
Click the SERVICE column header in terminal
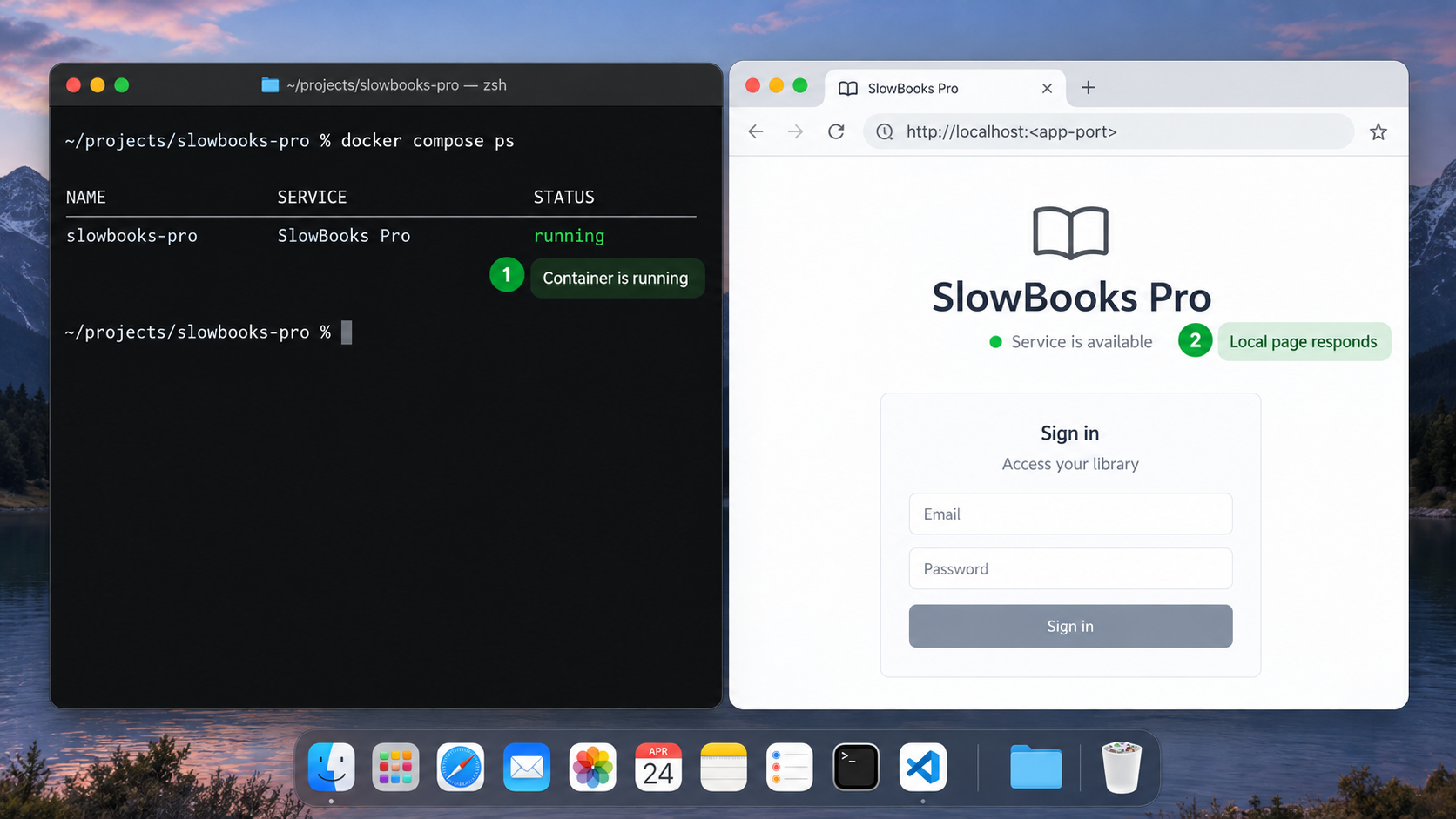click(312, 198)
